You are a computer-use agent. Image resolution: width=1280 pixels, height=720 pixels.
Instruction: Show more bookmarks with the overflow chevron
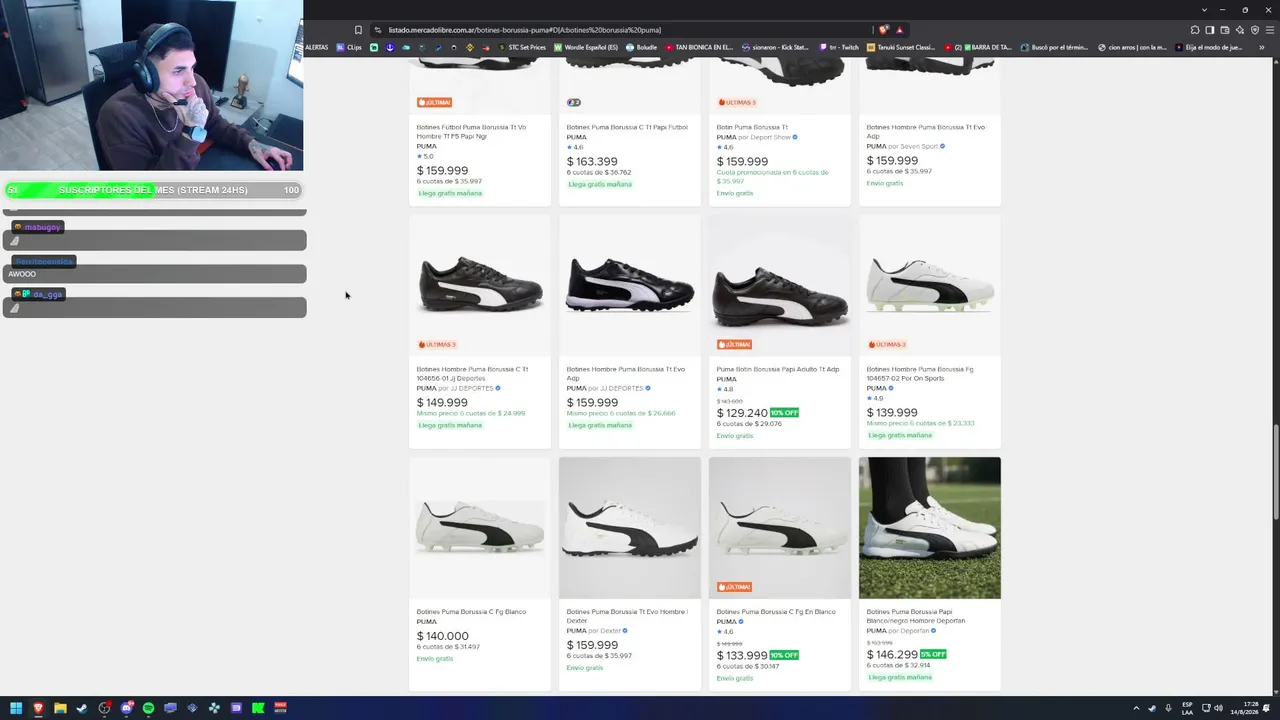click(1262, 47)
